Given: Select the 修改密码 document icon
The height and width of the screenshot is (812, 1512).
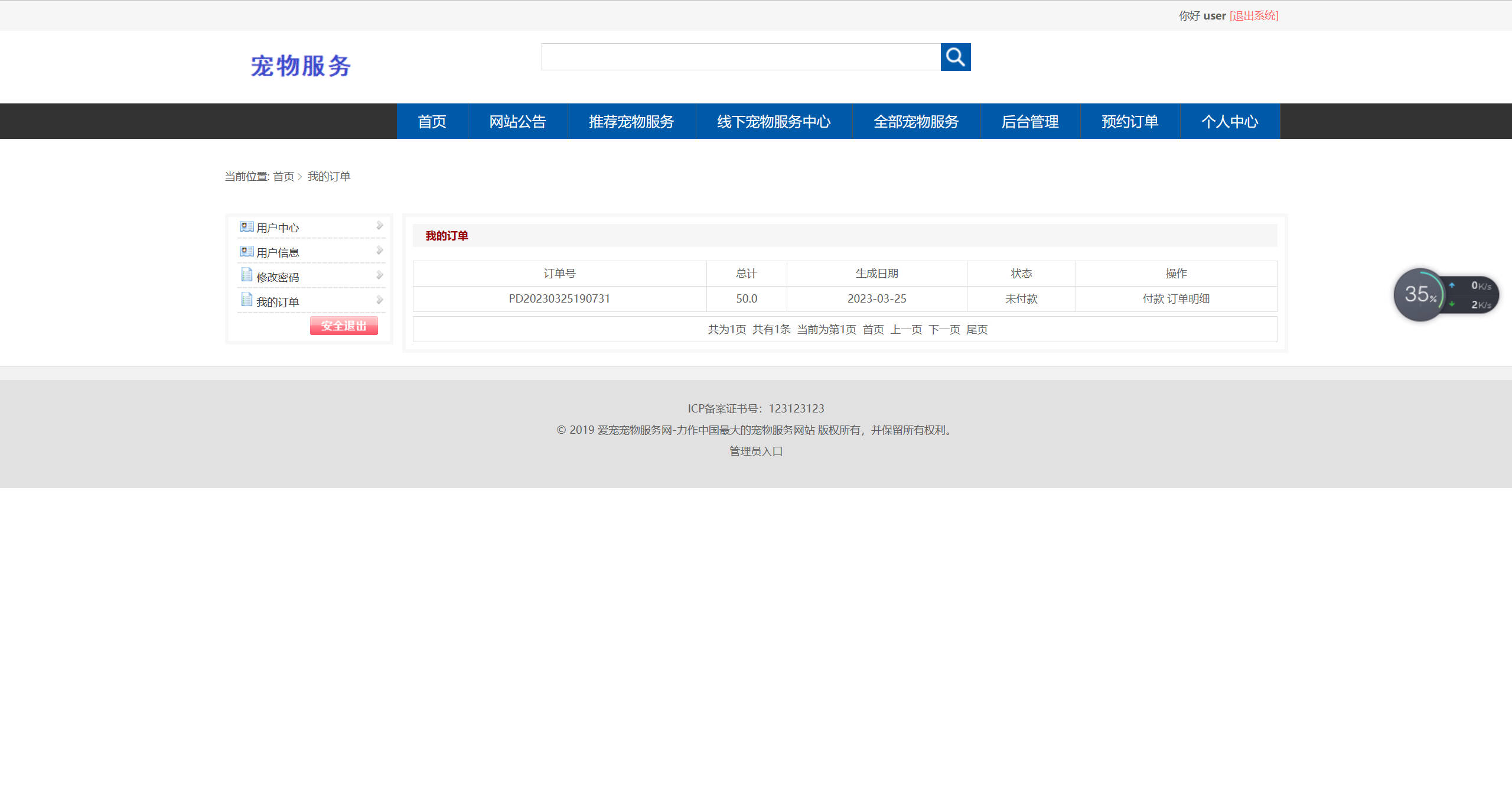Looking at the screenshot, I should pyautogui.click(x=246, y=275).
